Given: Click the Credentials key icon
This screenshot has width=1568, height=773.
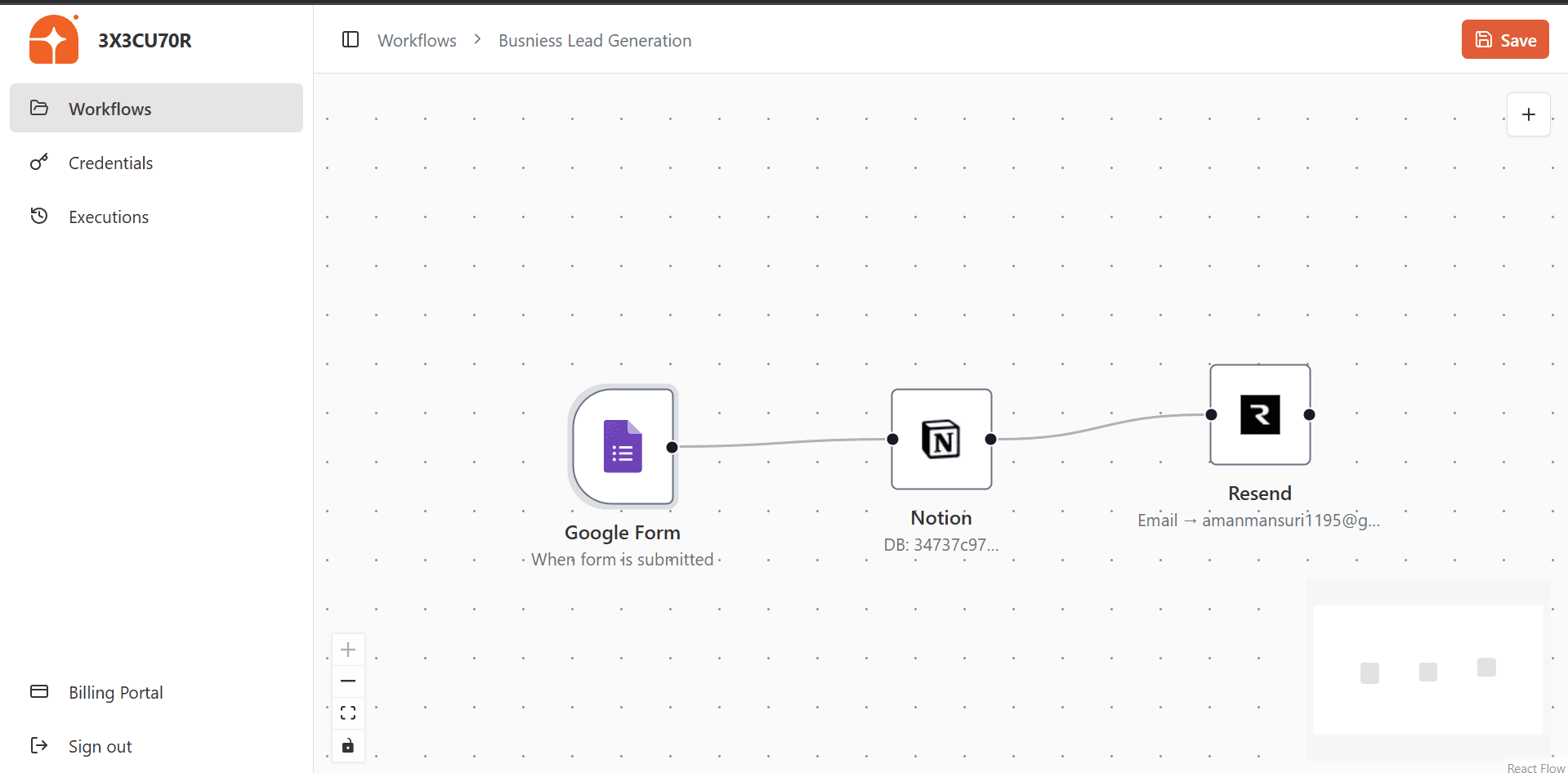Looking at the screenshot, I should click(x=39, y=162).
